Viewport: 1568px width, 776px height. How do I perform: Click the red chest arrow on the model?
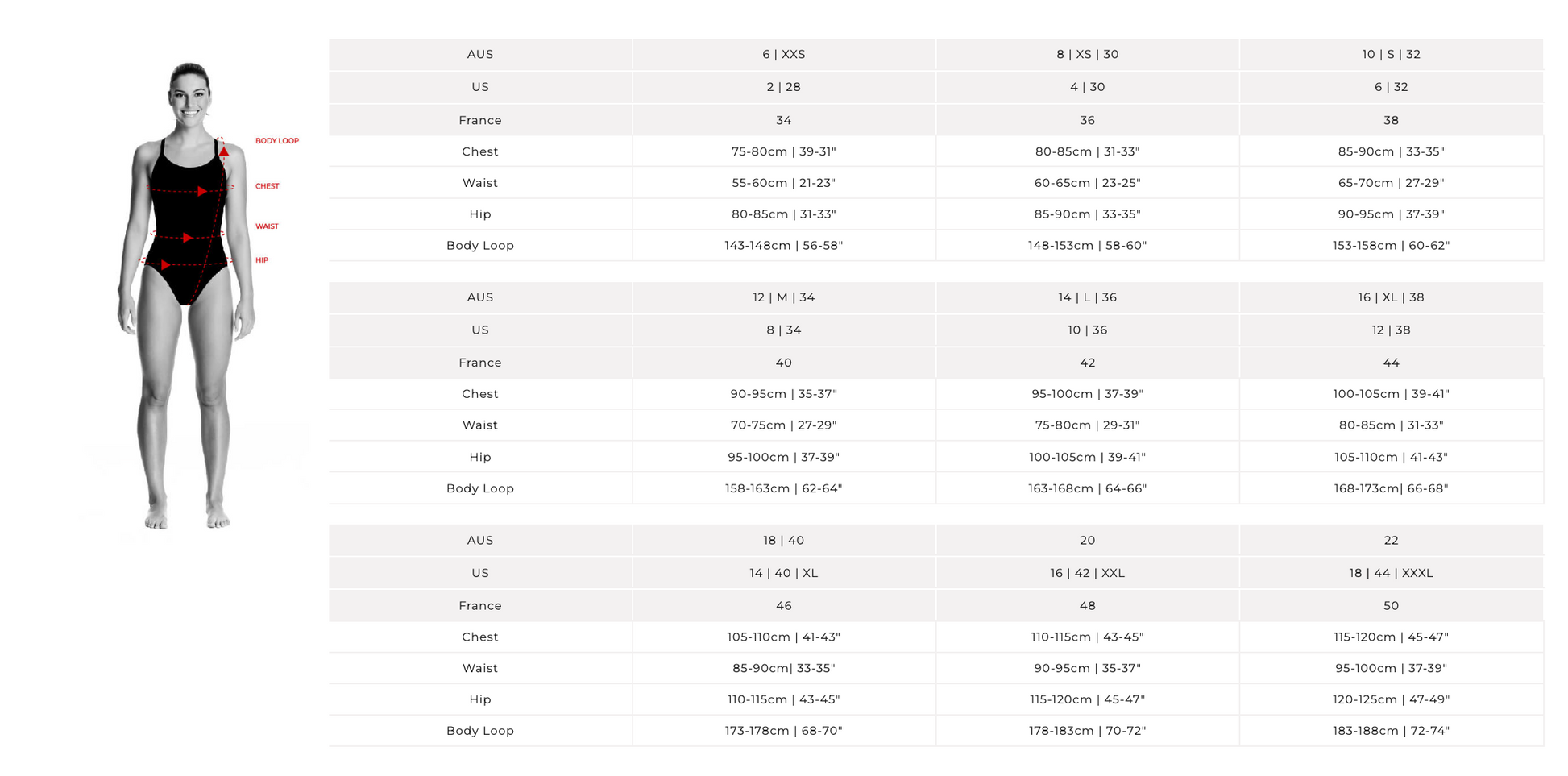coord(201,191)
